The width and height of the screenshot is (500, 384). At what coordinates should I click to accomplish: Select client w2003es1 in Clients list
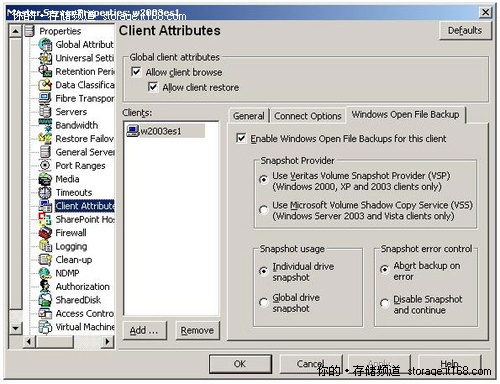tap(165, 131)
